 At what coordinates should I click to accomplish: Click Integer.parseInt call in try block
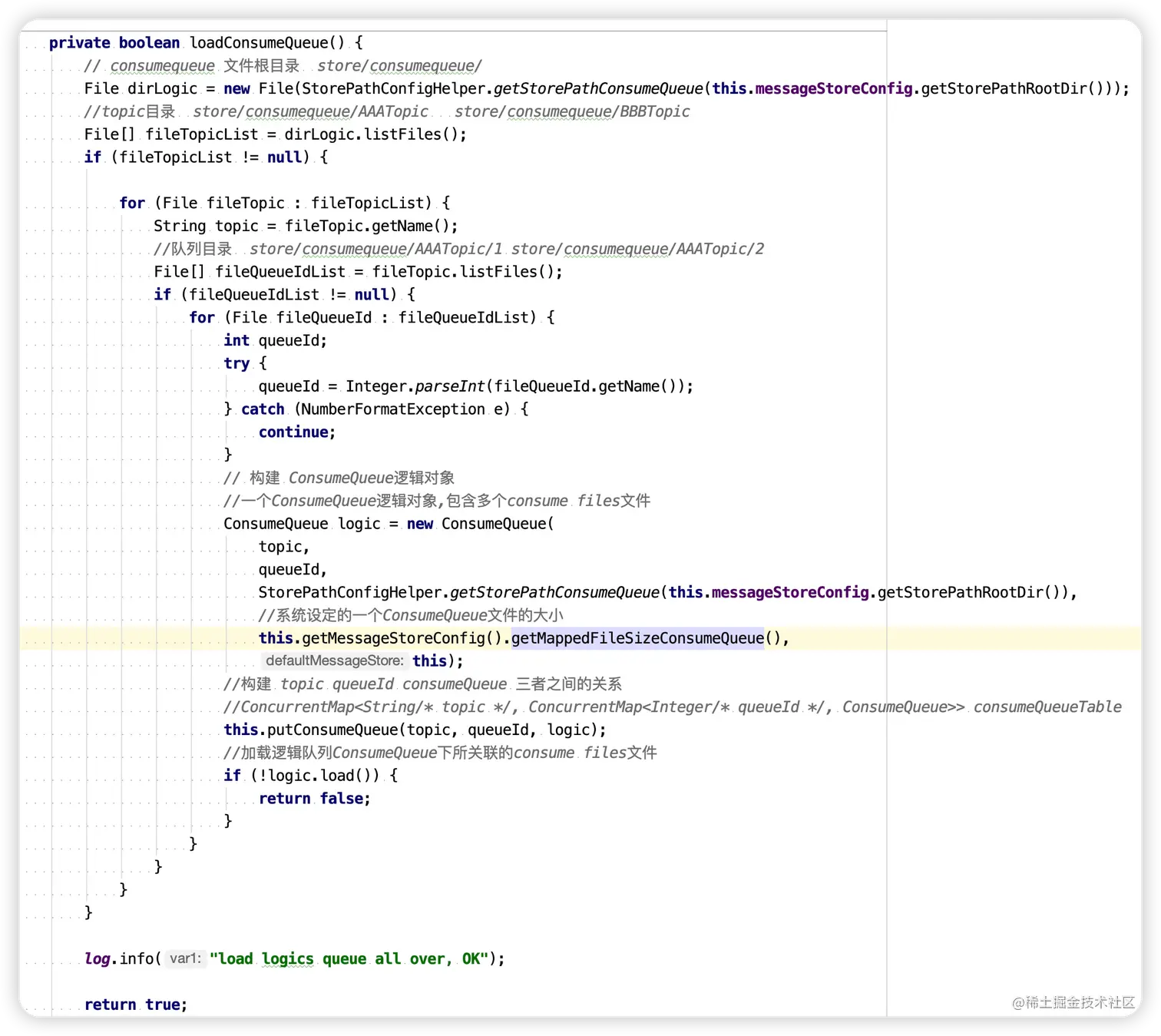tap(415, 386)
